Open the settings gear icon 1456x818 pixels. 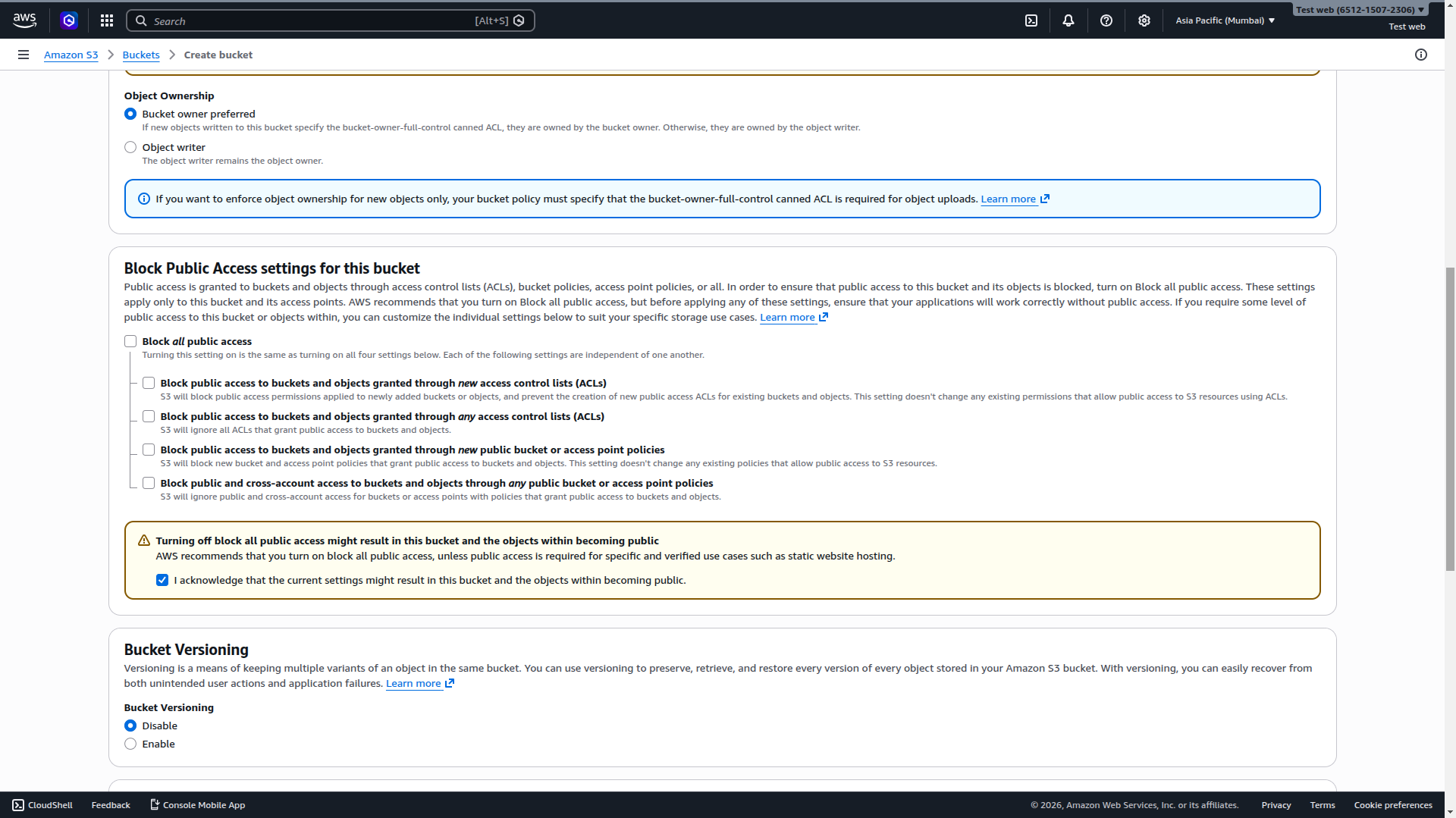(x=1144, y=20)
